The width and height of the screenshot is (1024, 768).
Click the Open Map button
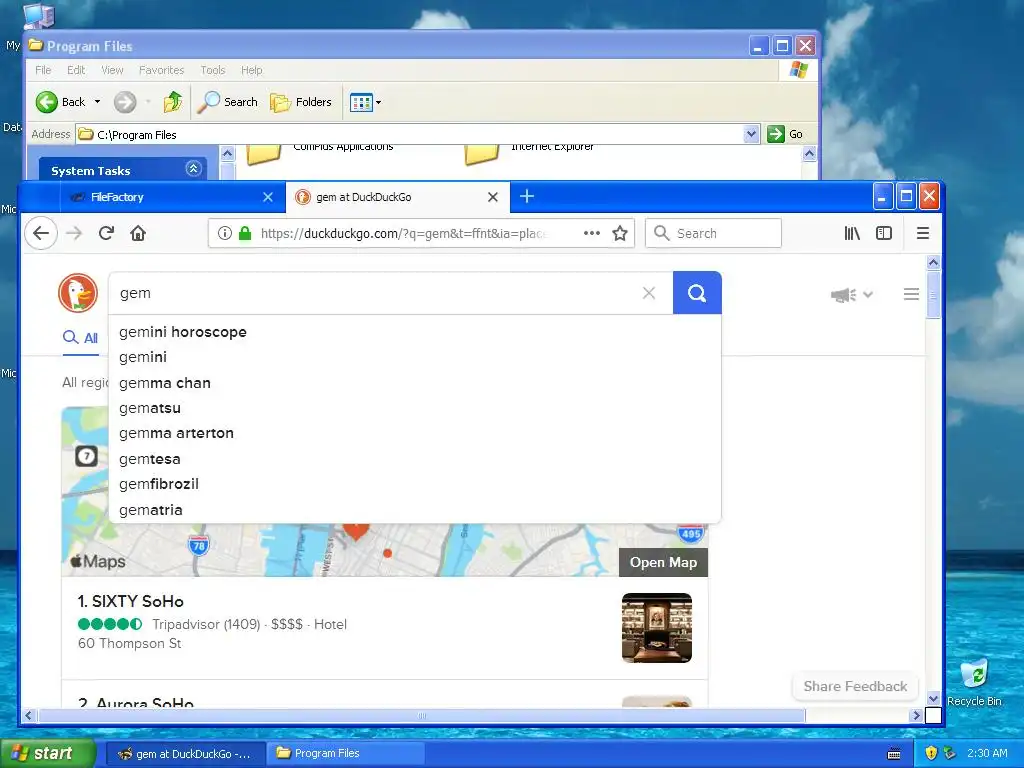pyautogui.click(x=663, y=562)
